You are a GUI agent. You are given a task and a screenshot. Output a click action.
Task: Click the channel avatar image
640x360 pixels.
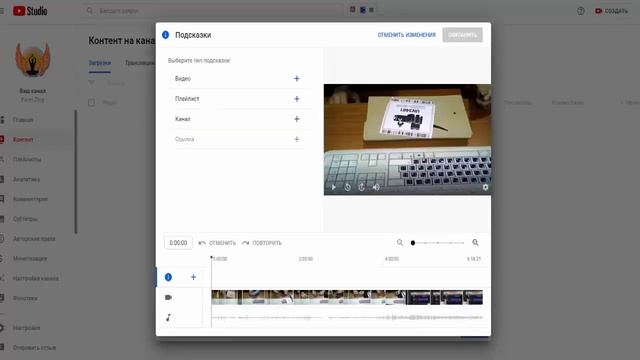tap(33, 60)
